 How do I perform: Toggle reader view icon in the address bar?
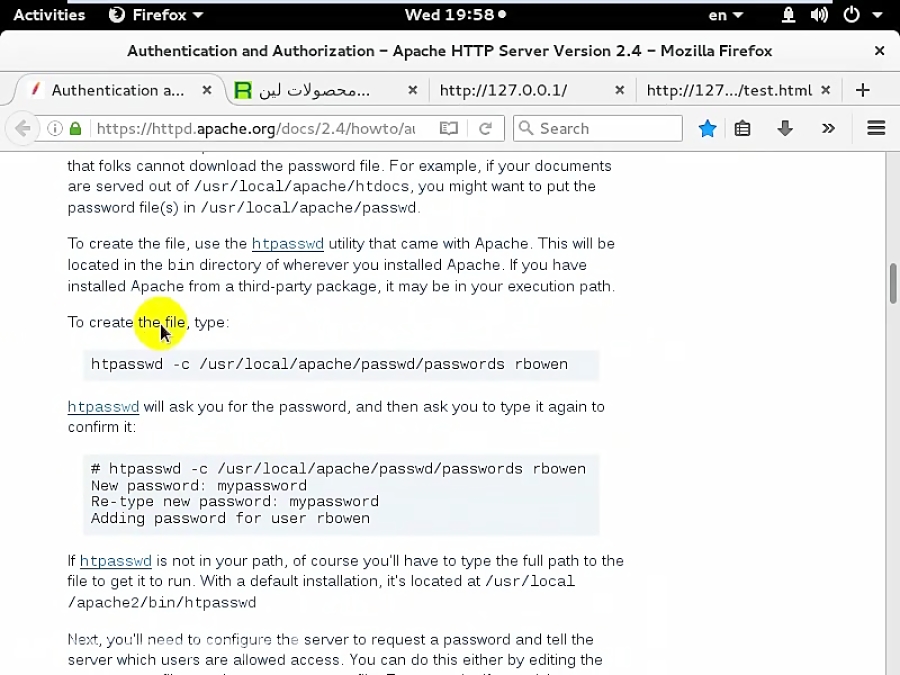[449, 128]
